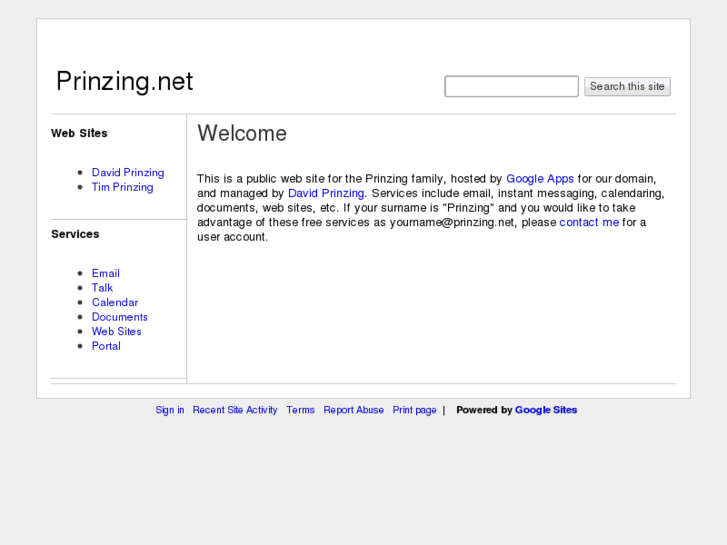Open the Terms footer link
Viewport: 727px width, 545px height.
300,410
